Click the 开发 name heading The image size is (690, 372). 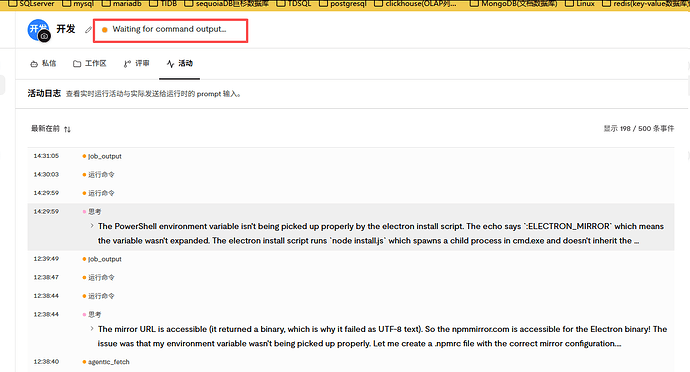coord(66,29)
